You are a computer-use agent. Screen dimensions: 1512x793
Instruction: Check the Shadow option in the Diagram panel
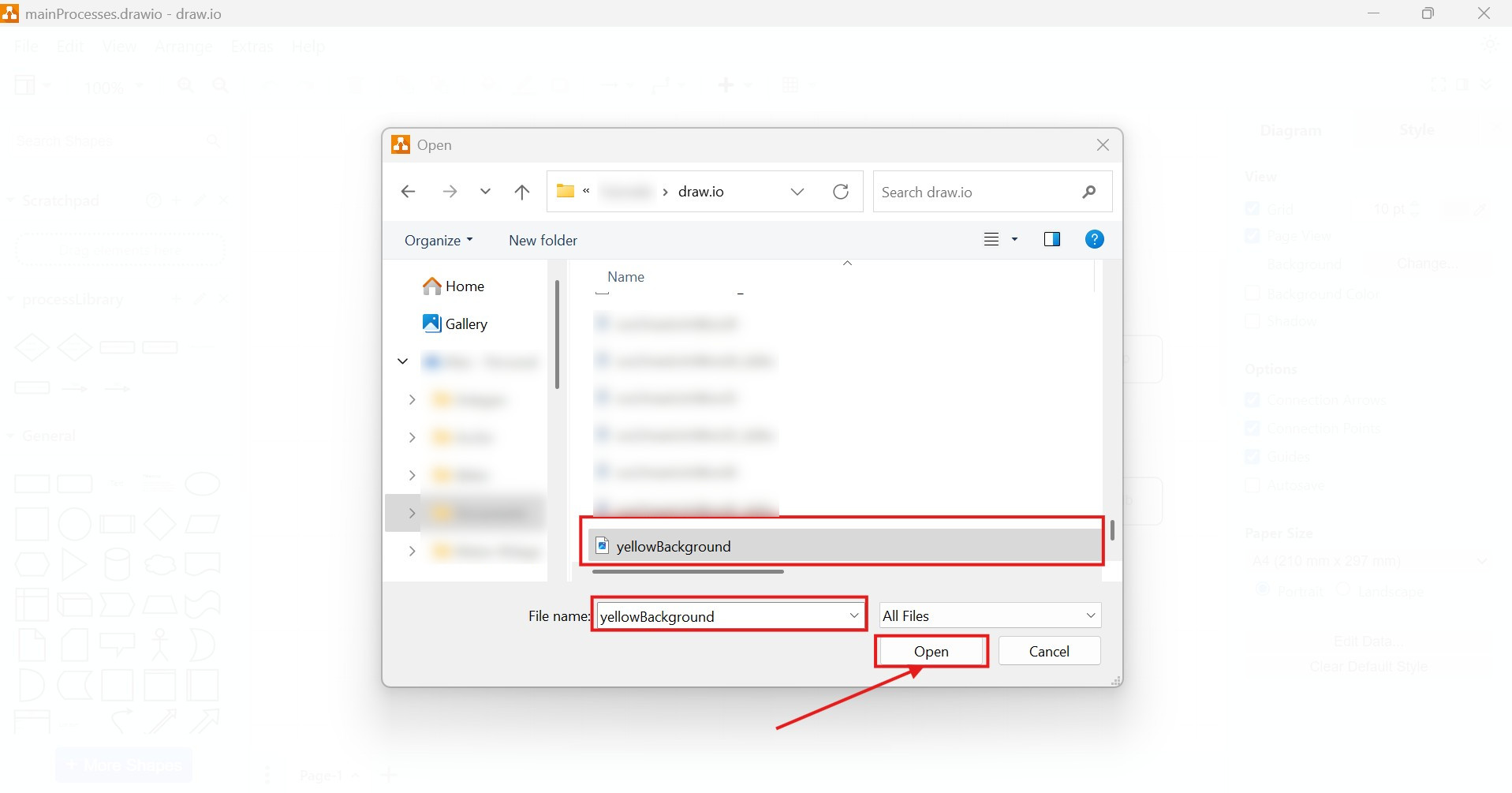click(x=1253, y=320)
